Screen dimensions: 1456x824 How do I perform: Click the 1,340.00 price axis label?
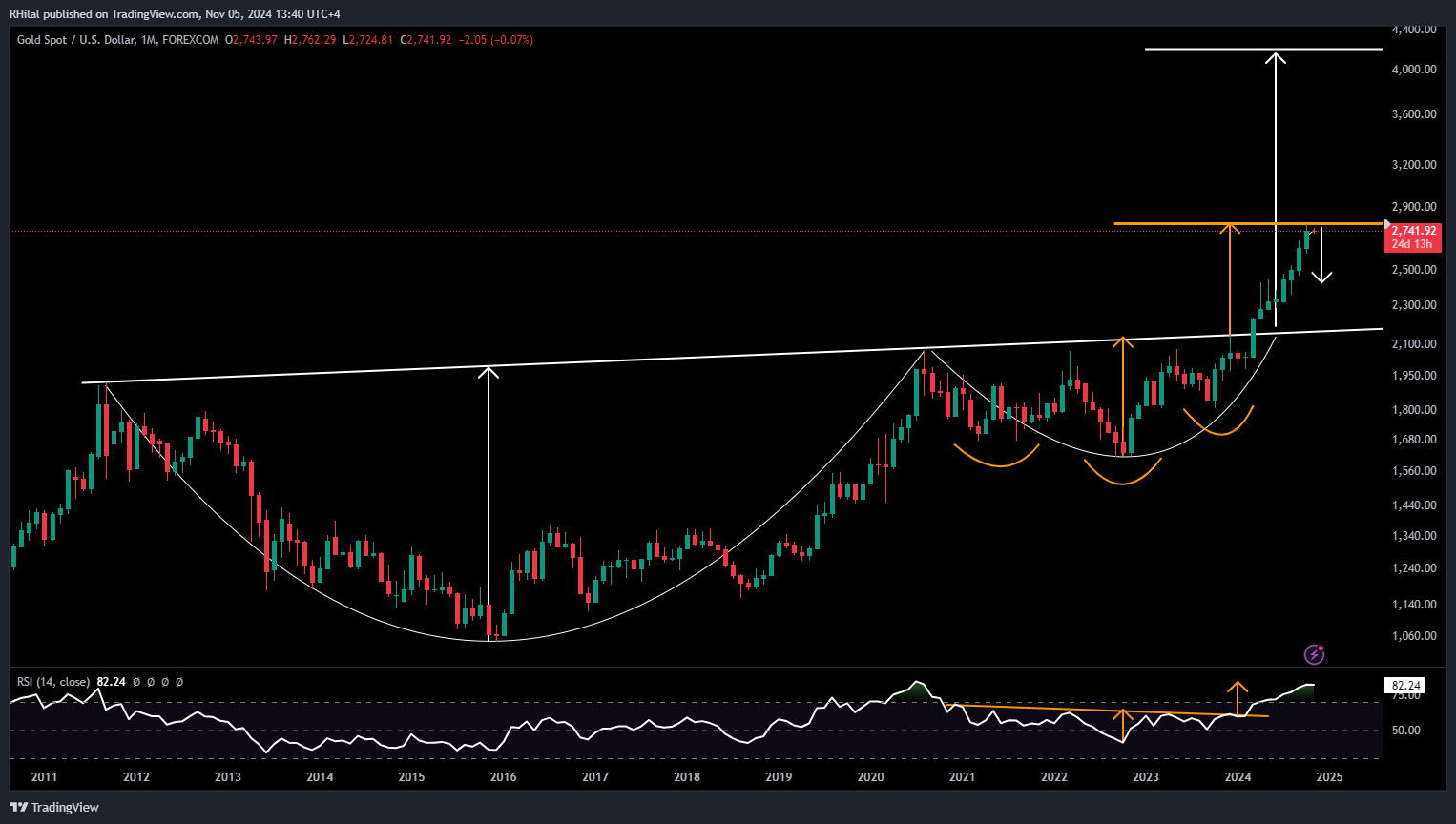tap(1414, 535)
